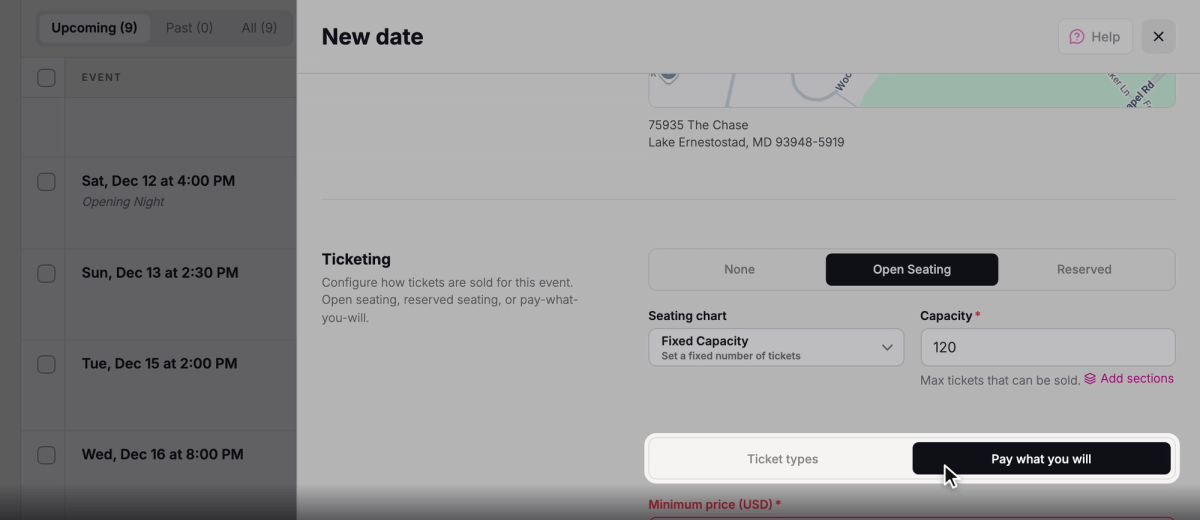Open the All (9) tab
The height and width of the screenshot is (520, 1200).
(x=259, y=28)
